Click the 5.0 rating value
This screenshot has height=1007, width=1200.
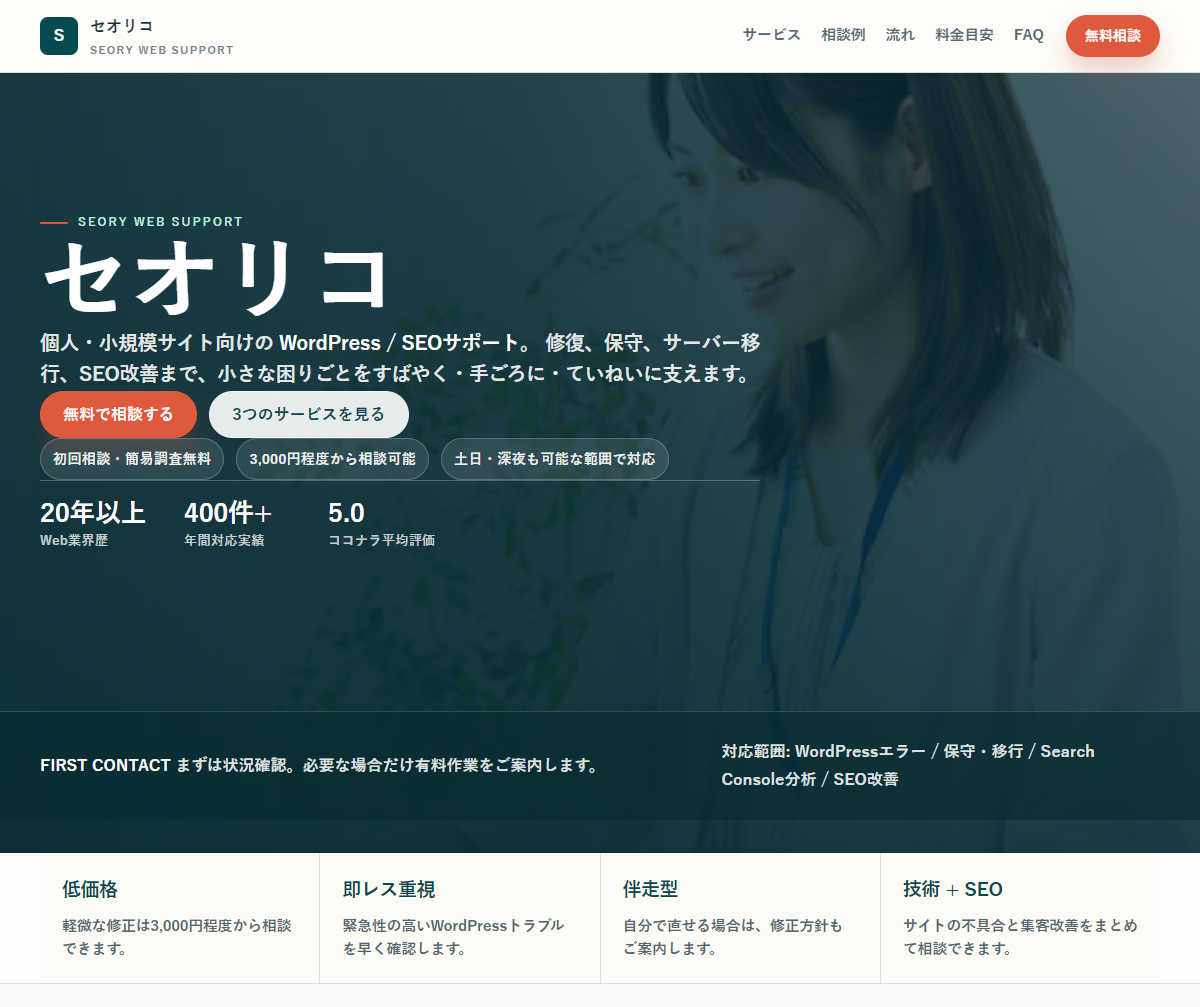point(346,513)
